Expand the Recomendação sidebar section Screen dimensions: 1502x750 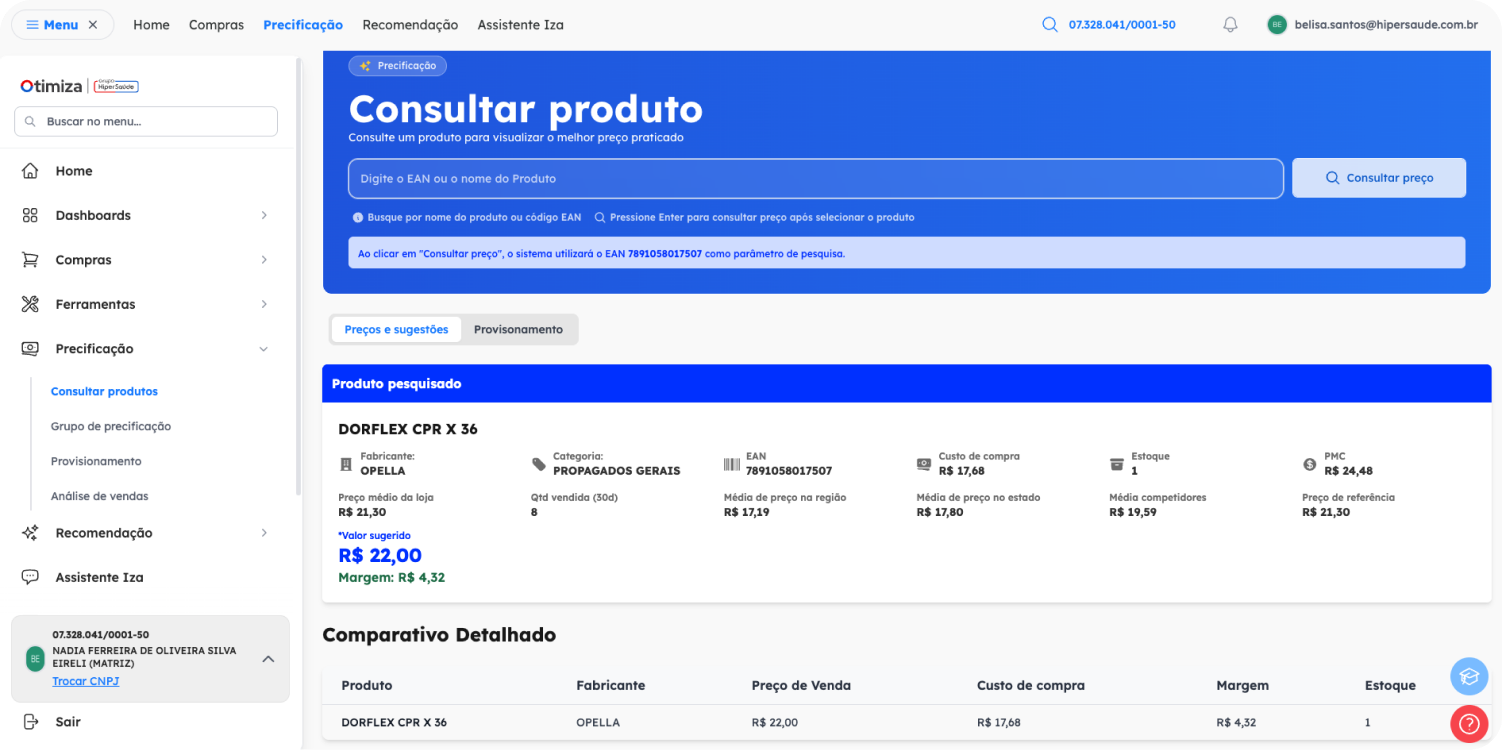[x=263, y=532]
